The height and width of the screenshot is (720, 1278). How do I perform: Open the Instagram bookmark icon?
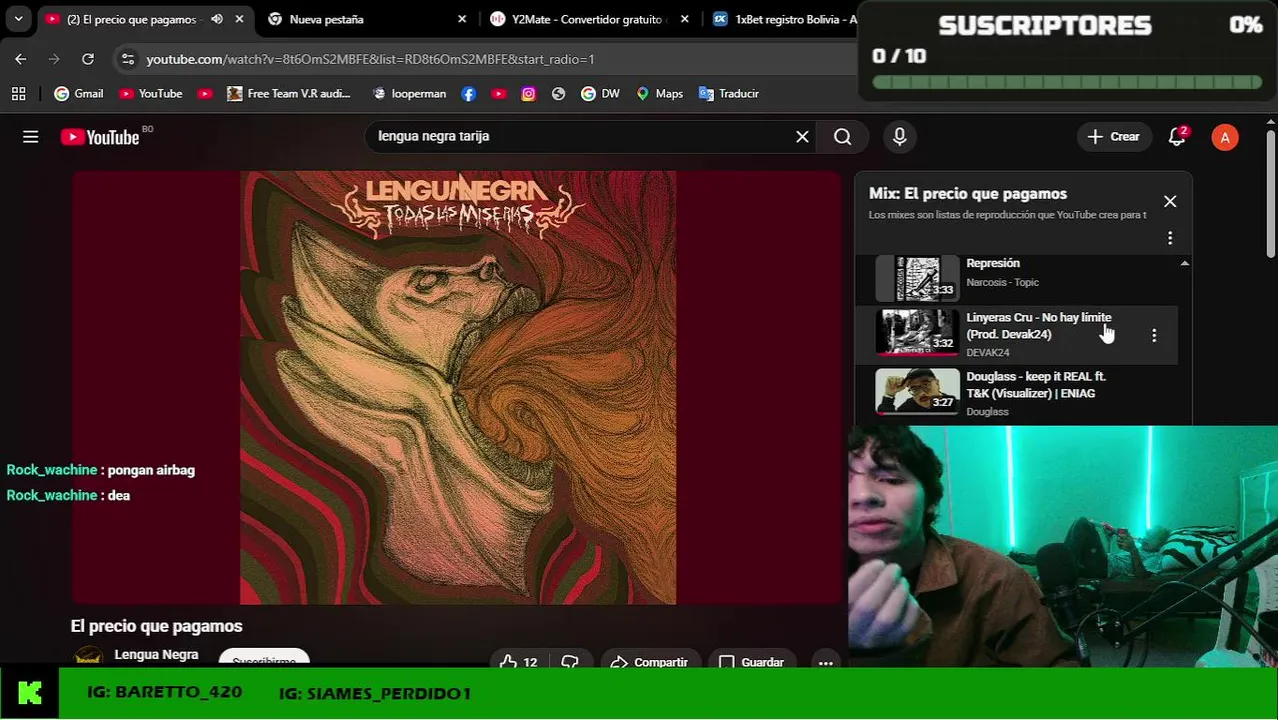pyautogui.click(x=529, y=93)
